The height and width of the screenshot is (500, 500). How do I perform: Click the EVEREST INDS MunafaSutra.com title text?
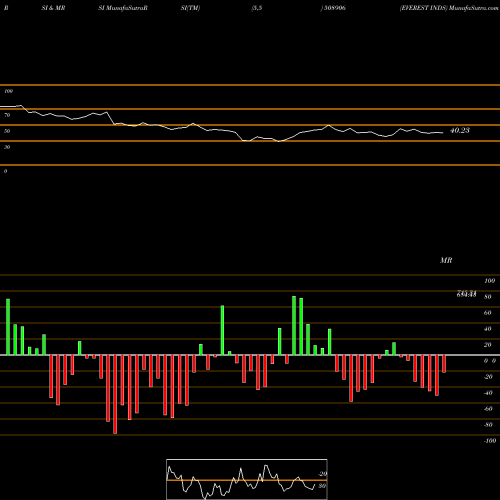click(449, 8)
